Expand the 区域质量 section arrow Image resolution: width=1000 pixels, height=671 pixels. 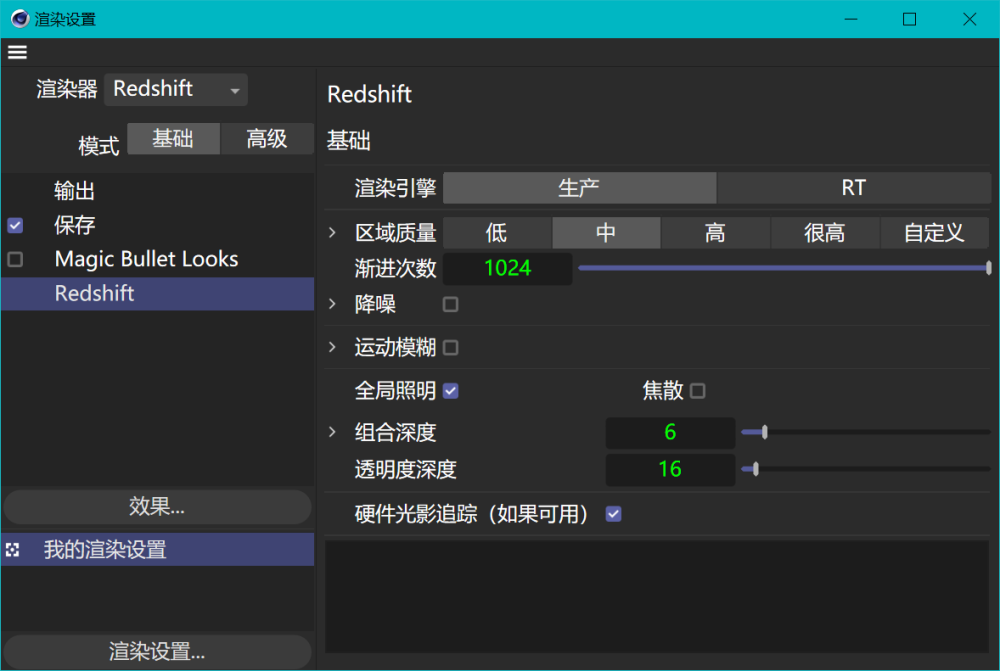click(x=332, y=233)
